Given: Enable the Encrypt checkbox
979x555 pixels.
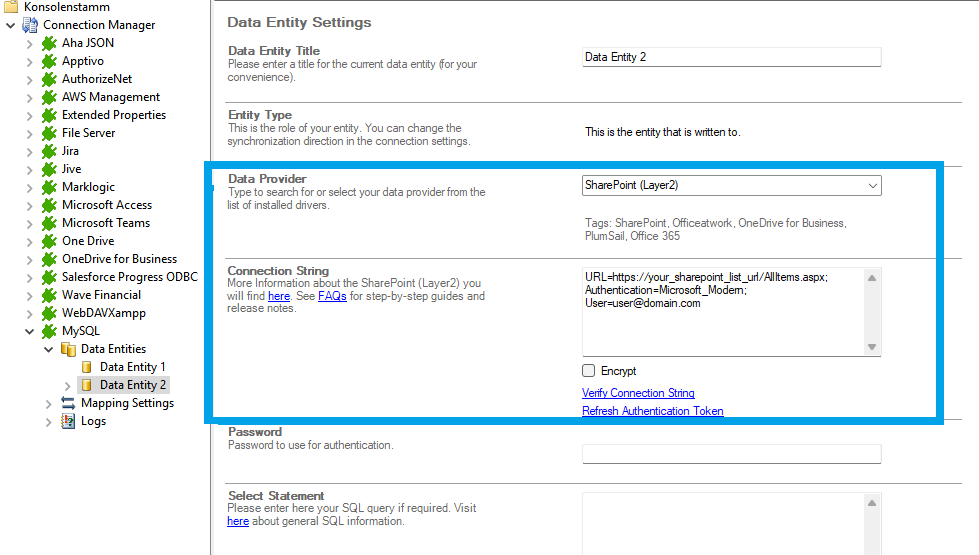Looking at the screenshot, I should coord(588,371).
